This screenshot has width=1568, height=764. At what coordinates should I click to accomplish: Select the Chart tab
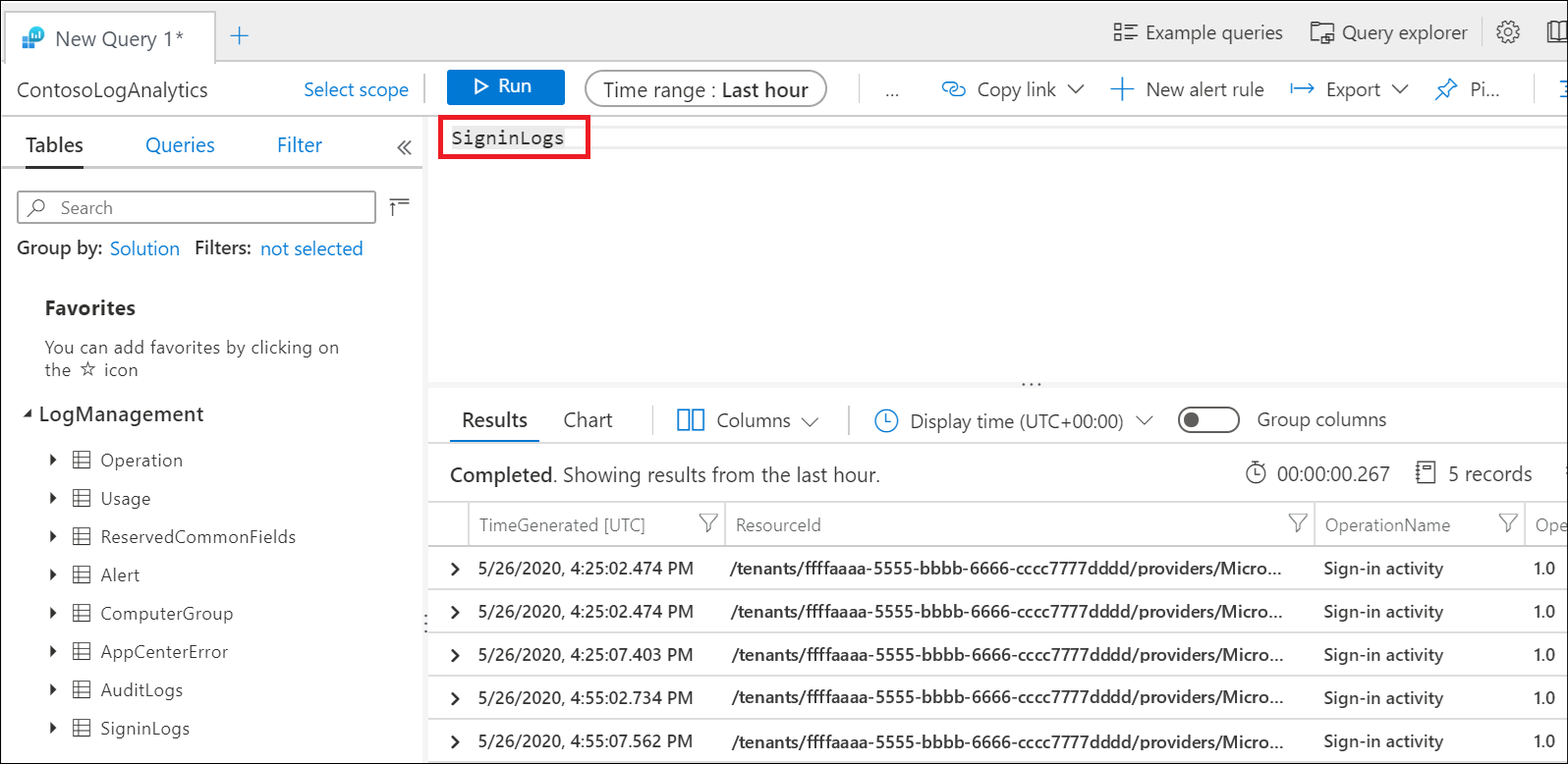(x=588, y=420)
